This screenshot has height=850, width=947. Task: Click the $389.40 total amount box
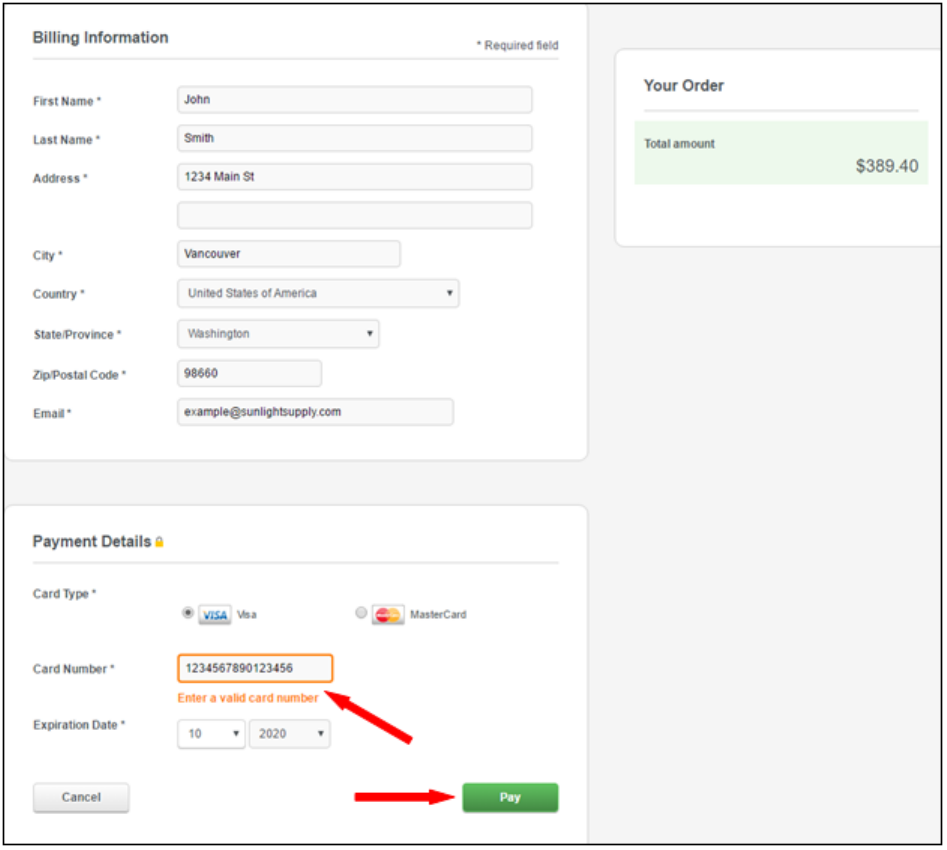coord(780,153)
